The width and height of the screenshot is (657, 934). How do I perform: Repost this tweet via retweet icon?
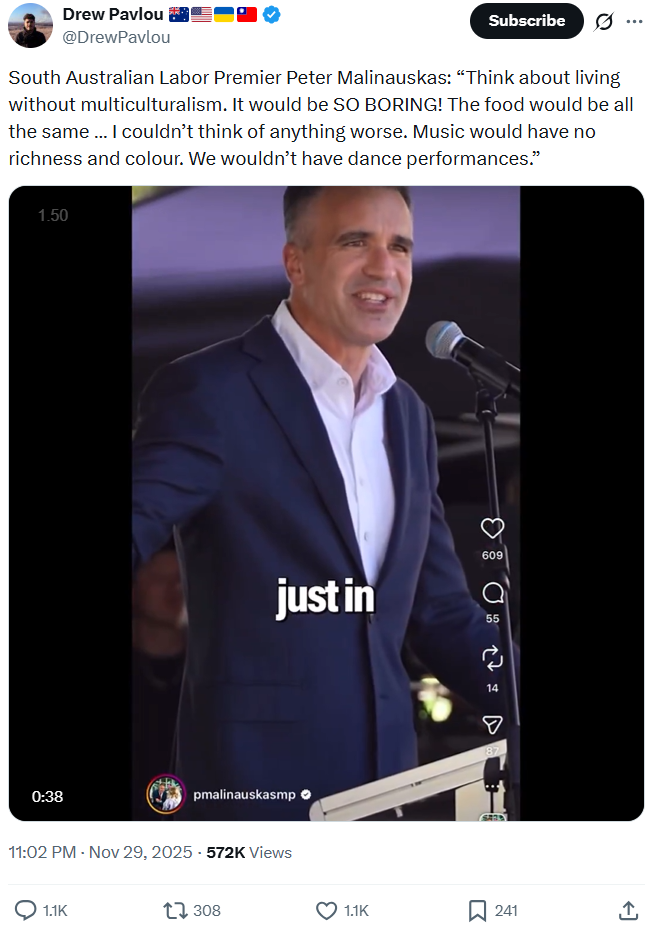pos(175,910)
